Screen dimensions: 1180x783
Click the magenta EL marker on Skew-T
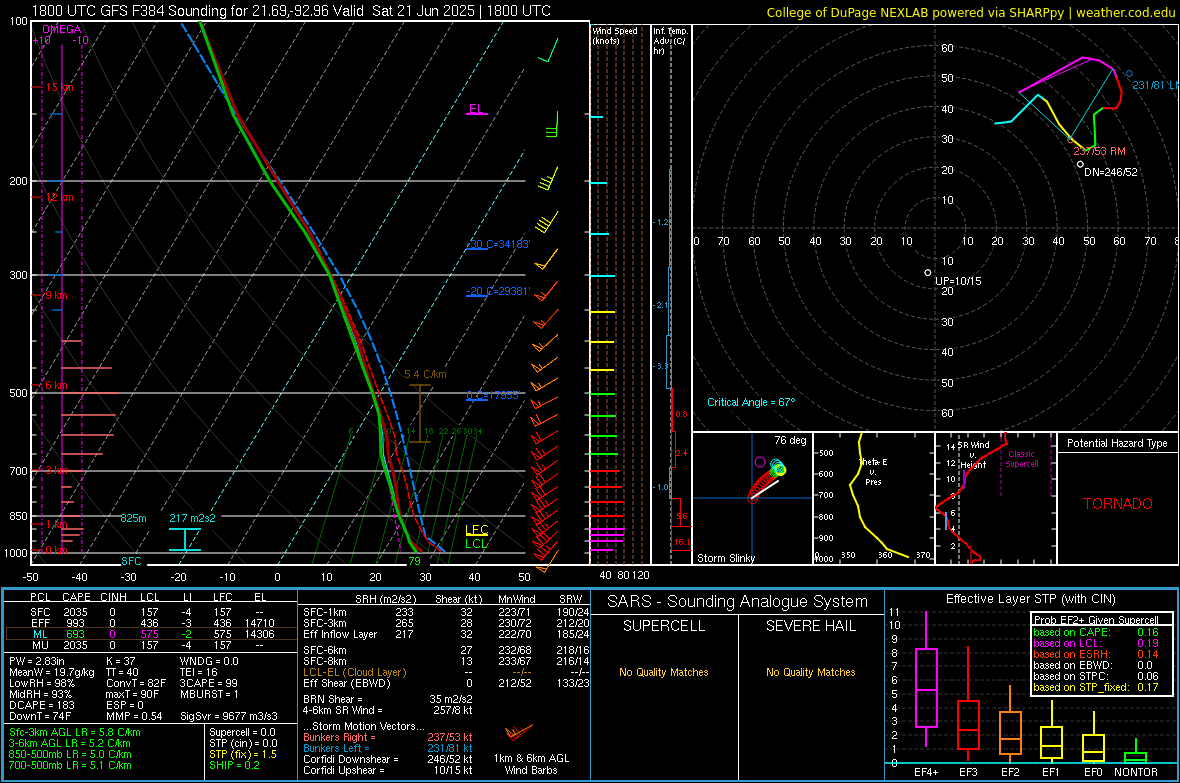476,110
